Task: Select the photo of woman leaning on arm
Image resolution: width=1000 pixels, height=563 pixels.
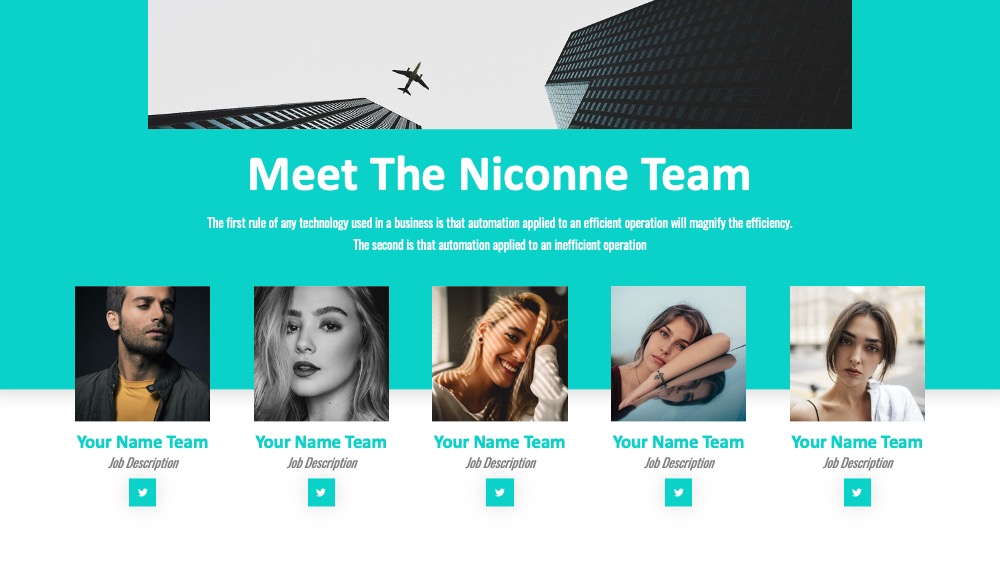Action: tap(679, 353)
